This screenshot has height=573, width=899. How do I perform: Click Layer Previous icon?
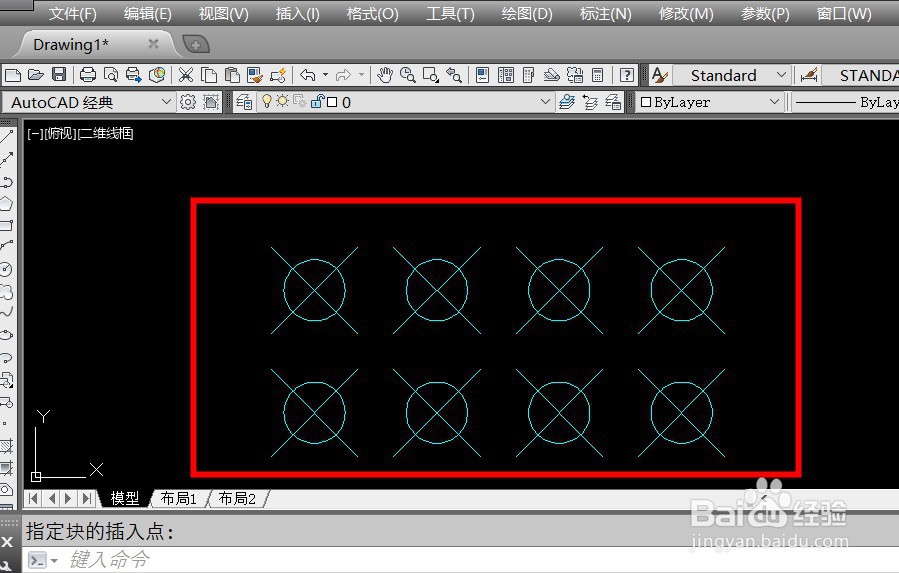pyautogui.click(x=590, y=102)
